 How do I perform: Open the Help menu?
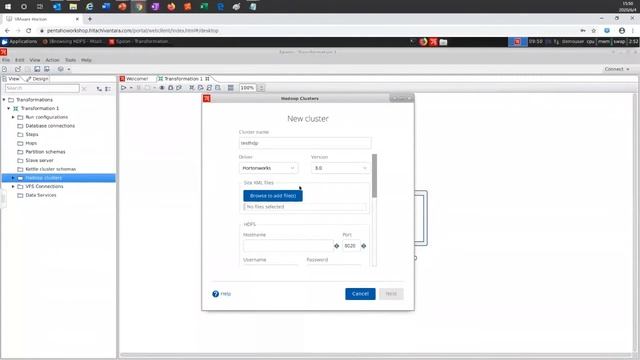tap(86, 60)
